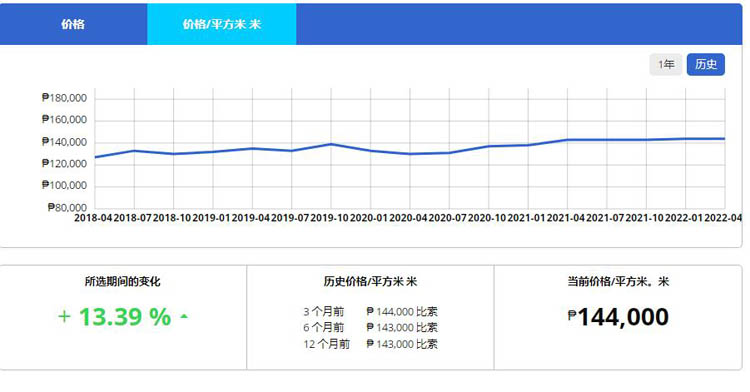750x392 pixels.
Task: Click the 12 个月前 price row
Action: pos(370,344)
